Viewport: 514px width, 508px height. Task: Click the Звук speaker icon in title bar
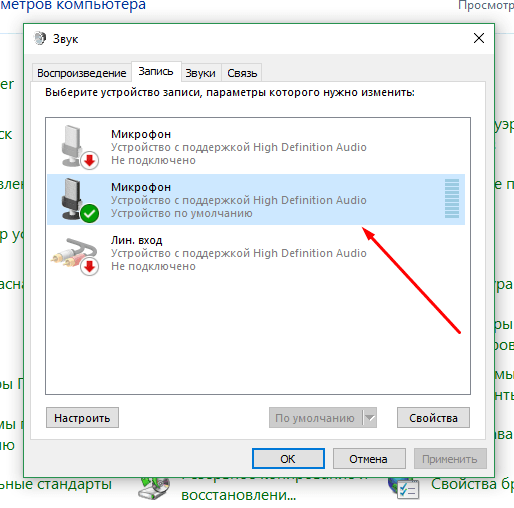pos(40,38)
